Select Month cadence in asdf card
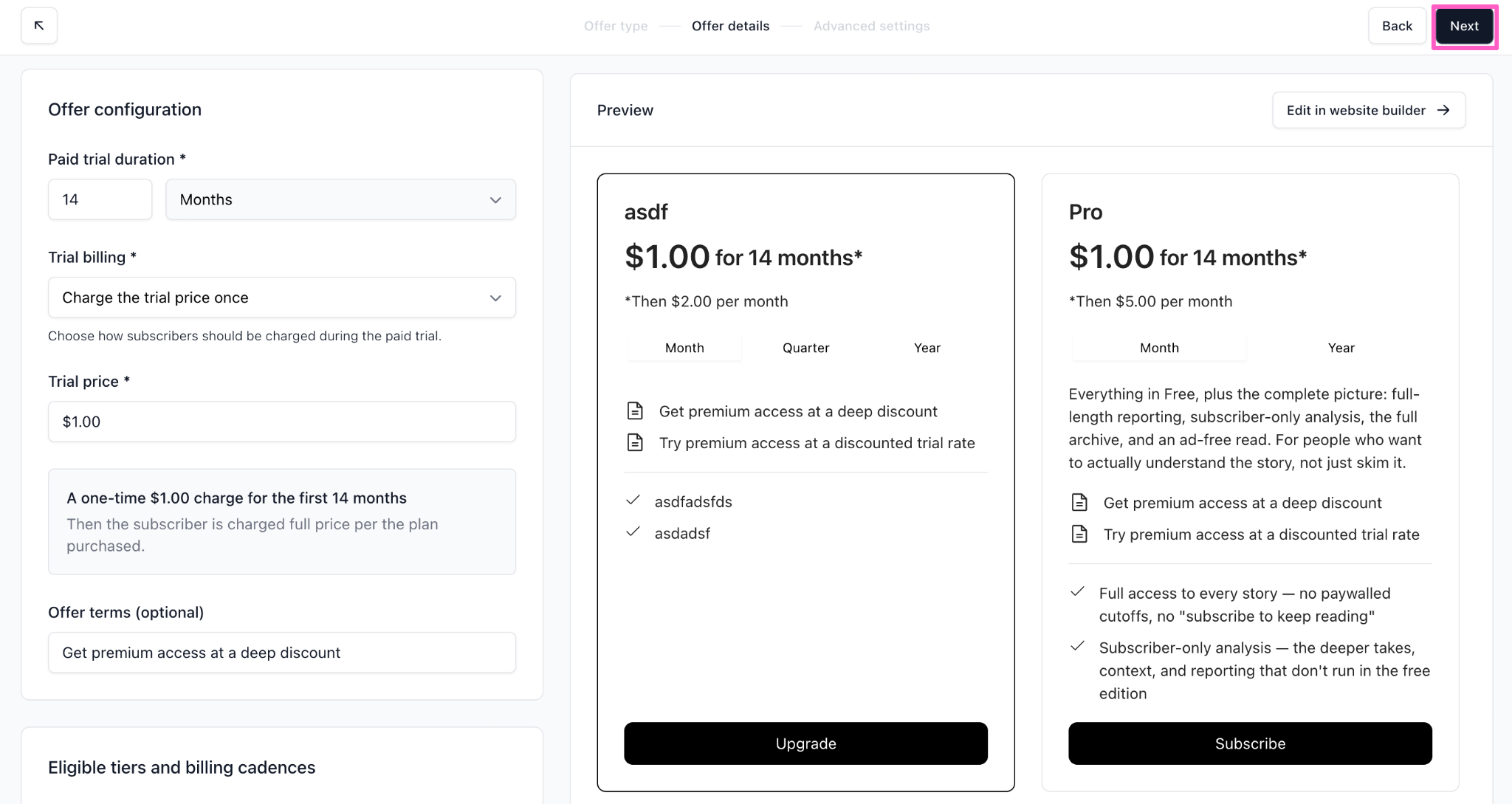The image size is (1512, 804). [684, 348]
